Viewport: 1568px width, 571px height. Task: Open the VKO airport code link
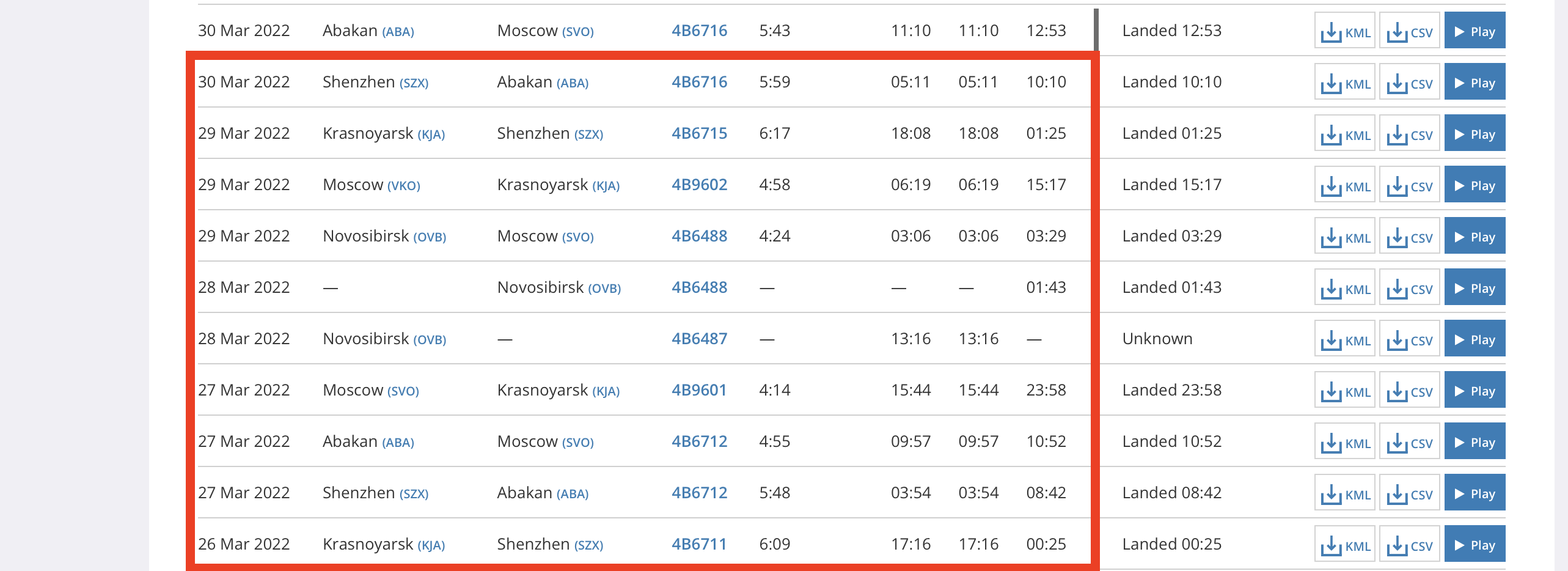(403, 186)
